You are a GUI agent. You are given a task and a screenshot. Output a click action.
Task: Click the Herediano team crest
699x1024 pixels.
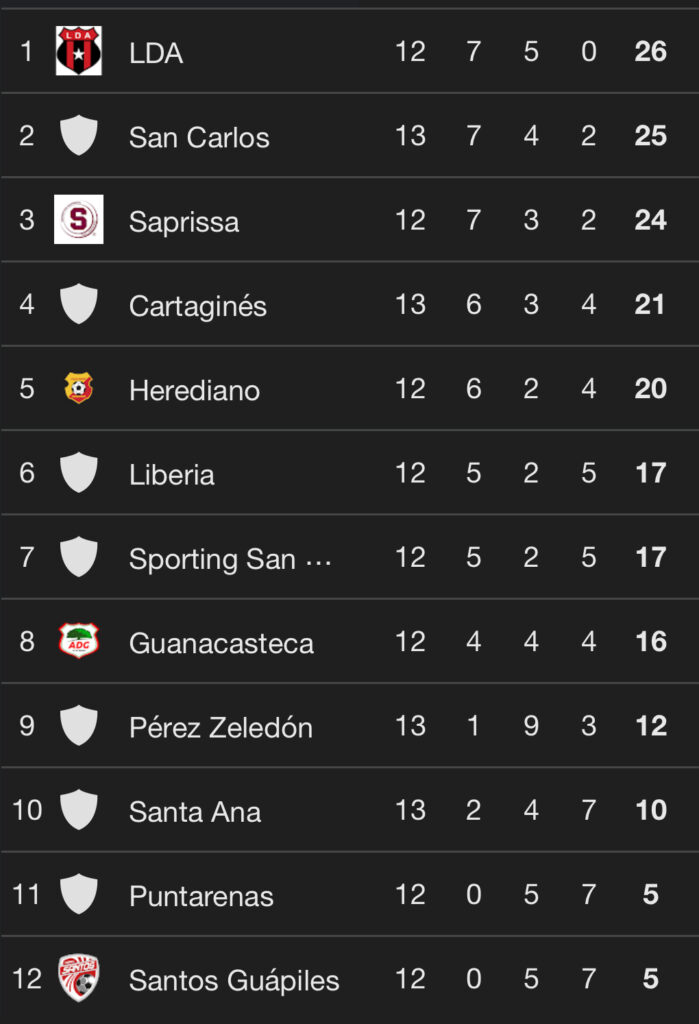[78, 388]
